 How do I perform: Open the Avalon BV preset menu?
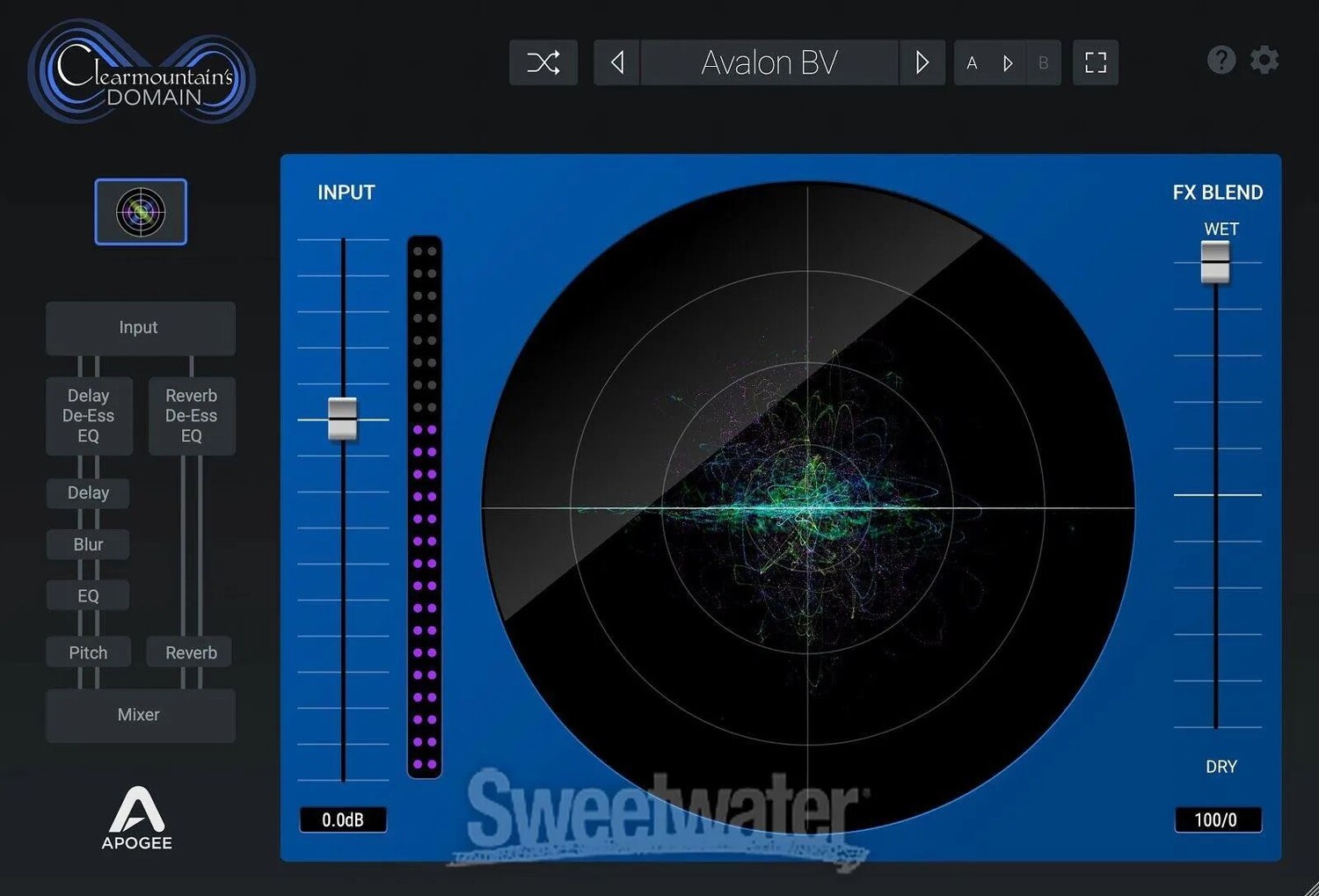click(x=769, y=62)
